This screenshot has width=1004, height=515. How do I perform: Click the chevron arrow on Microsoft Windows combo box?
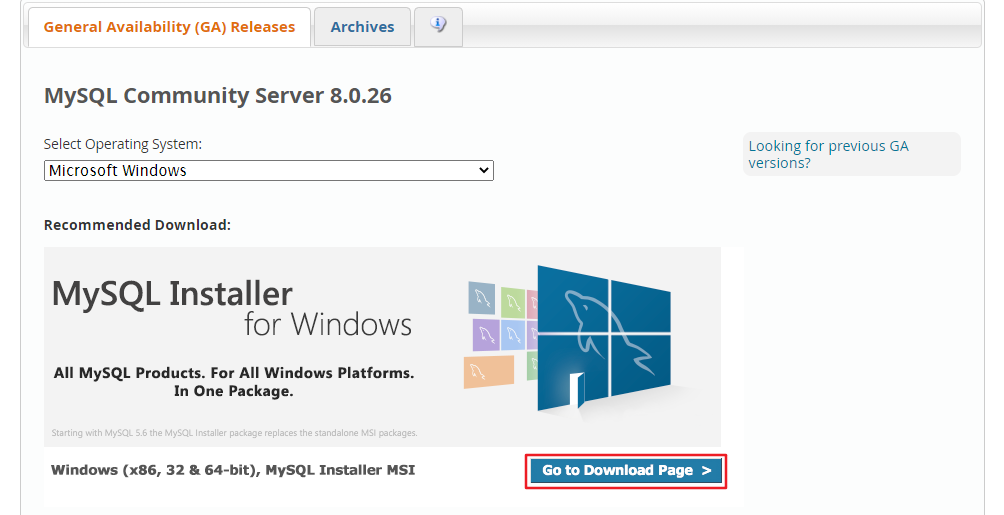click(x=484, y=170)
